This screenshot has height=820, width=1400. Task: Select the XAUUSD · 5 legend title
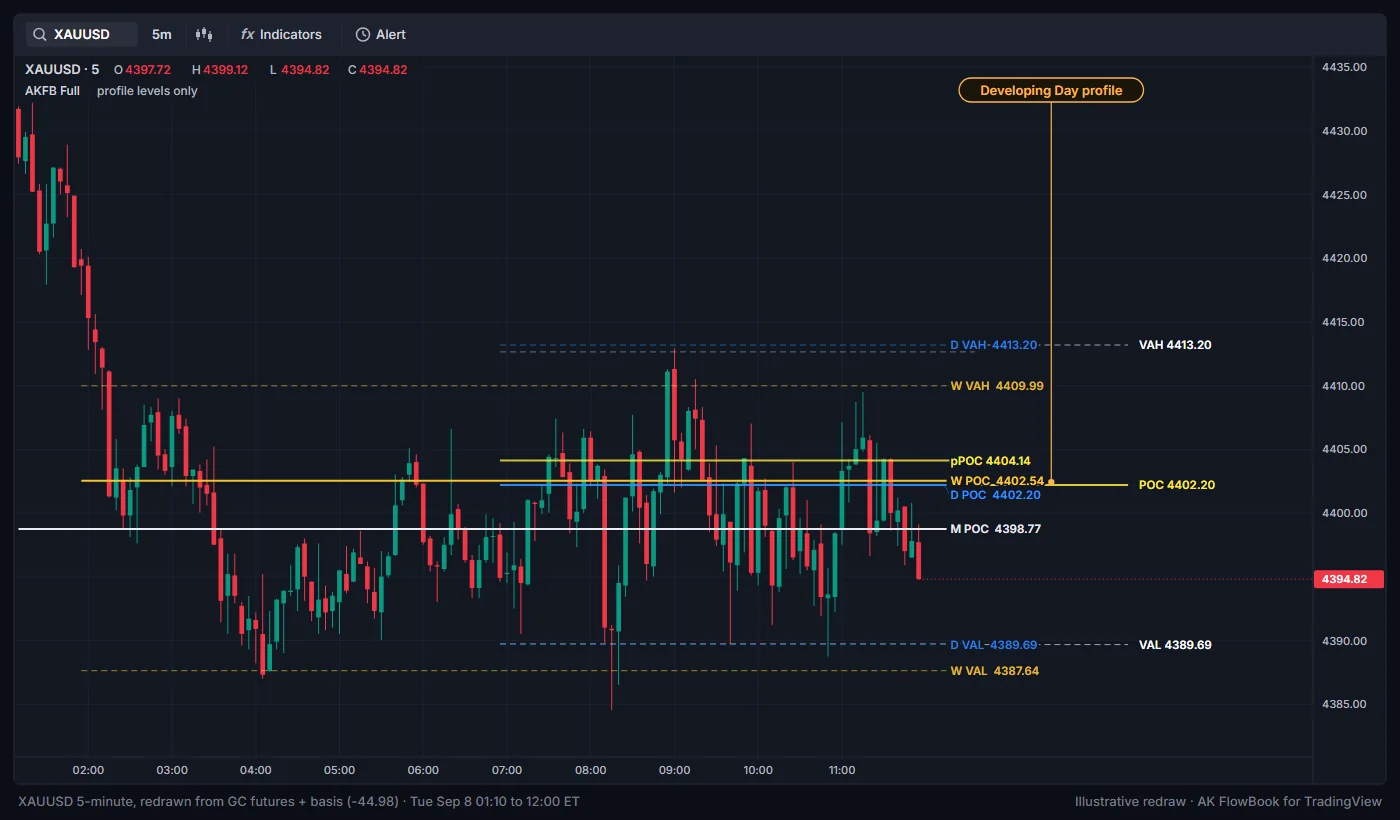pyautogui.click(x=62, y=70)
